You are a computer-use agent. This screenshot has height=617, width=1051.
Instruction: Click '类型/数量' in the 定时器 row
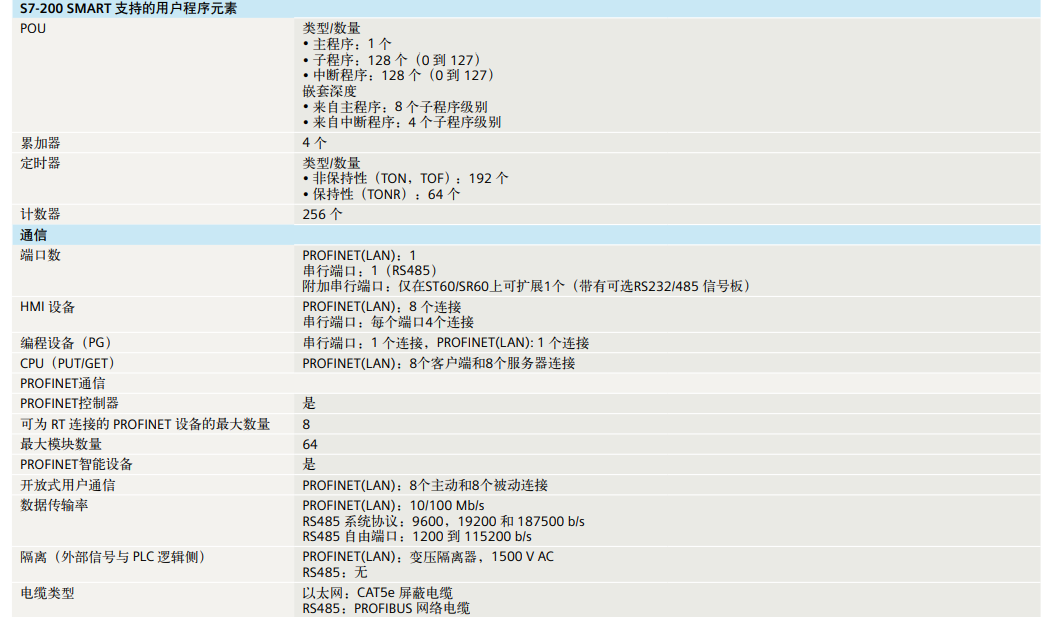(x=331, y=163)
